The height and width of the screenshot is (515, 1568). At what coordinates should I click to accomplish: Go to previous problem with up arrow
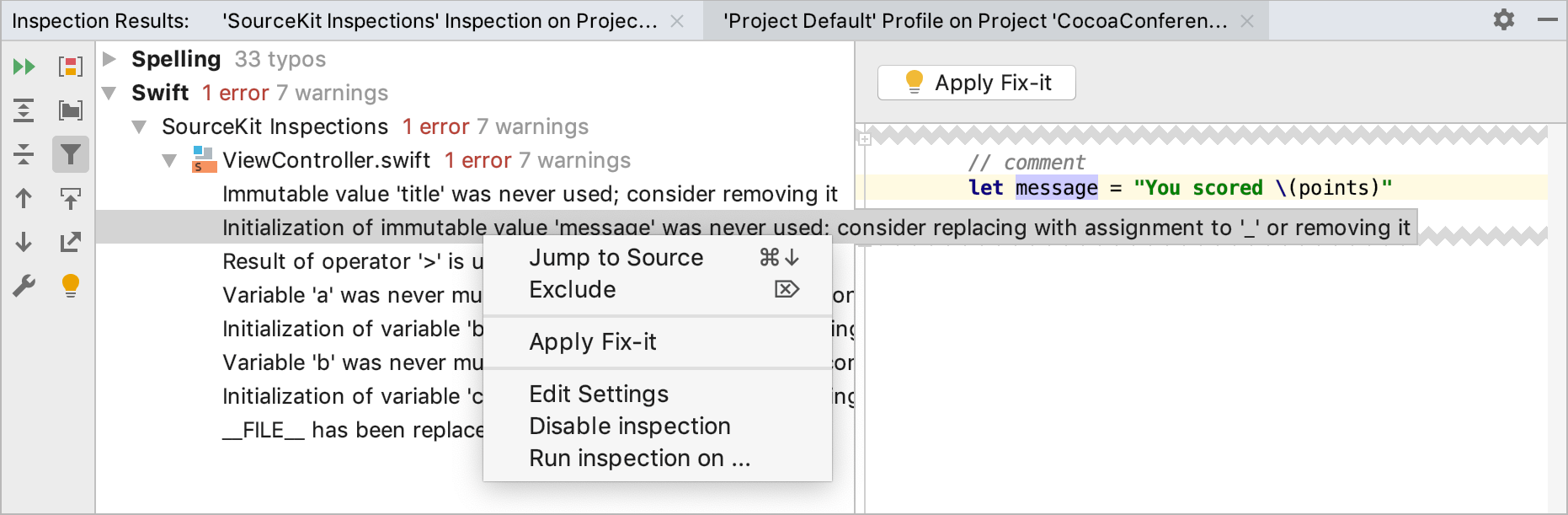24,198
